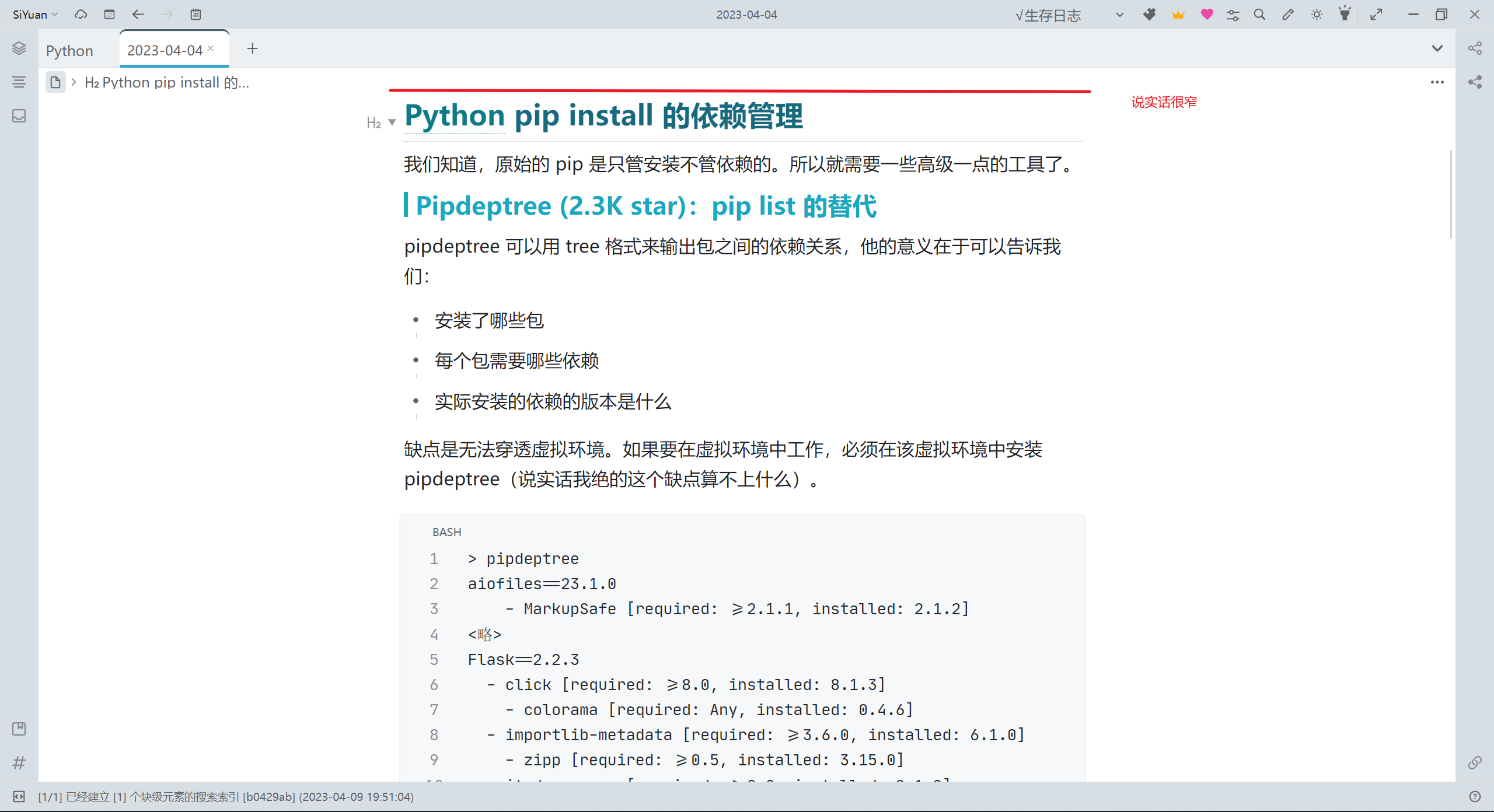Toggle light/dark appearance sun icon
The height and width of the screenshot is (812, 1494).
click(x=1317, y=15)
